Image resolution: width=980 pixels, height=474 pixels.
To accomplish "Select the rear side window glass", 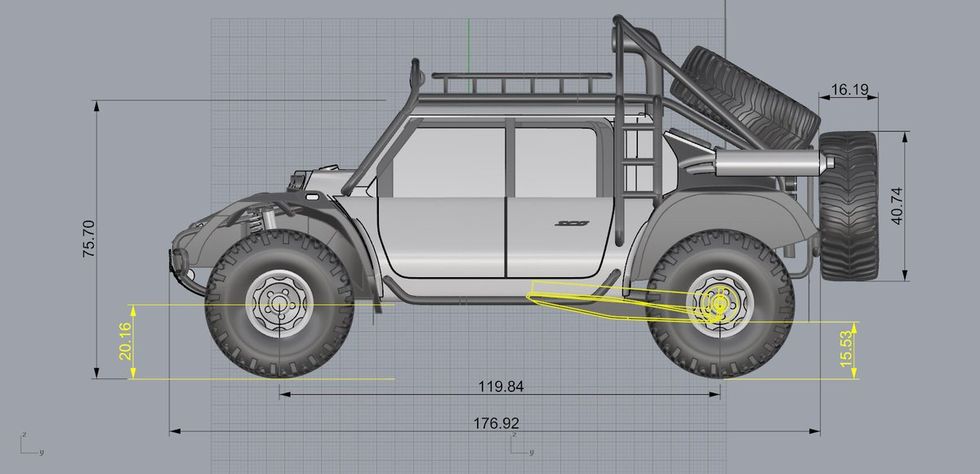I will pos(556,161).
